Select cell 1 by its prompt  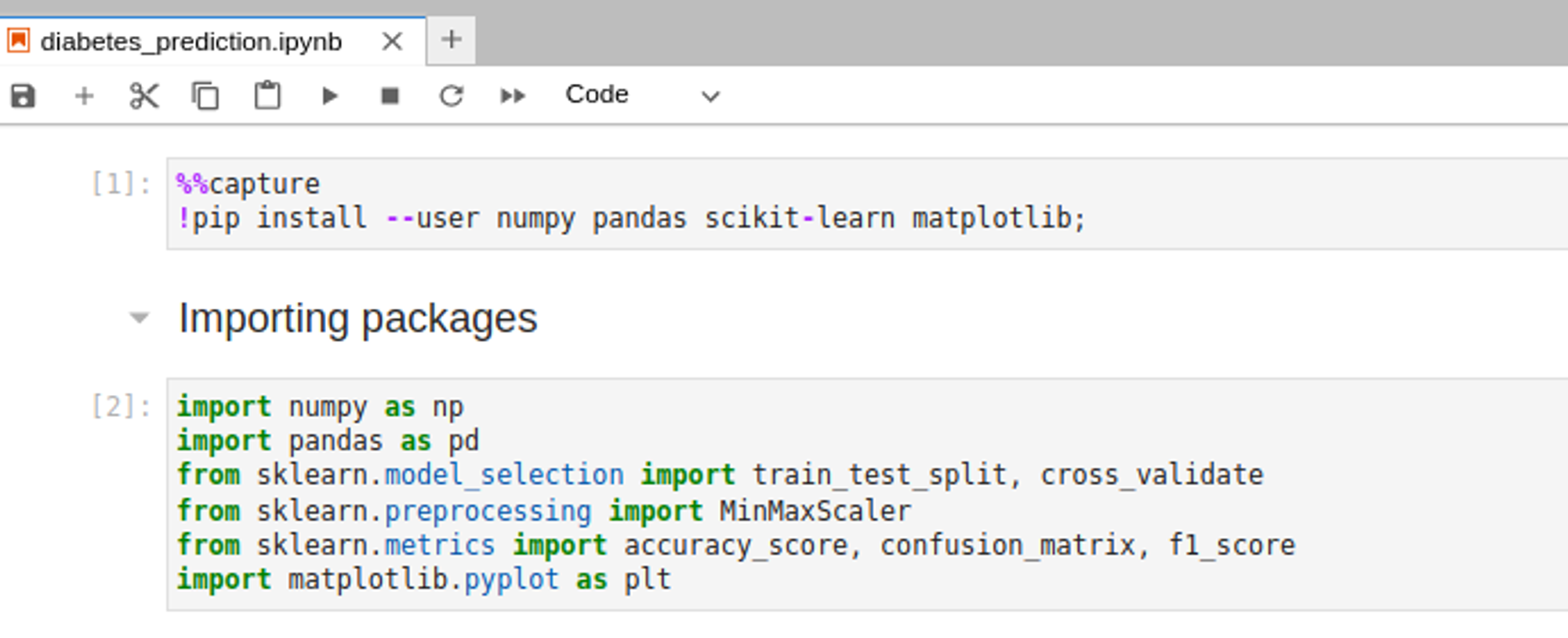[121, 184]
